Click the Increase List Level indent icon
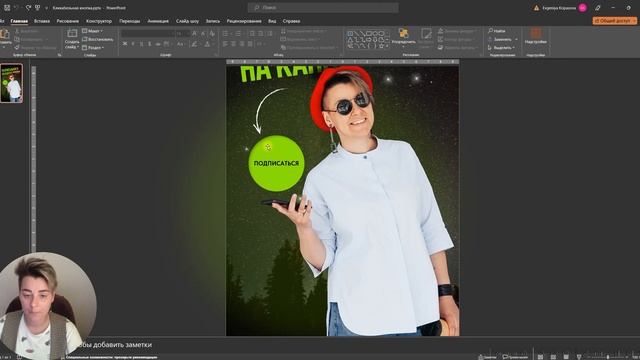640x360 pixels. 260,33
